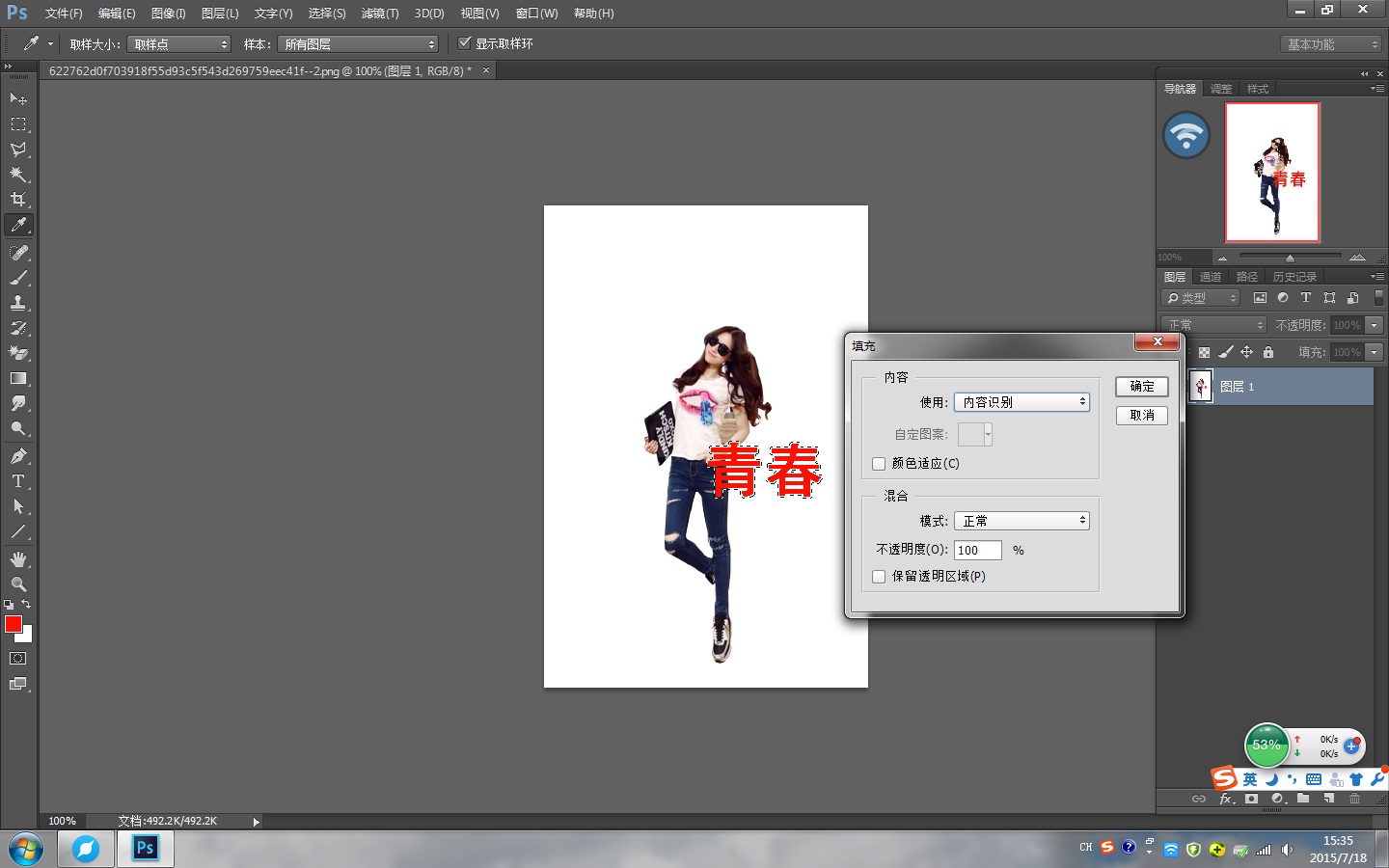Select the Blur tool

(18, 403)
